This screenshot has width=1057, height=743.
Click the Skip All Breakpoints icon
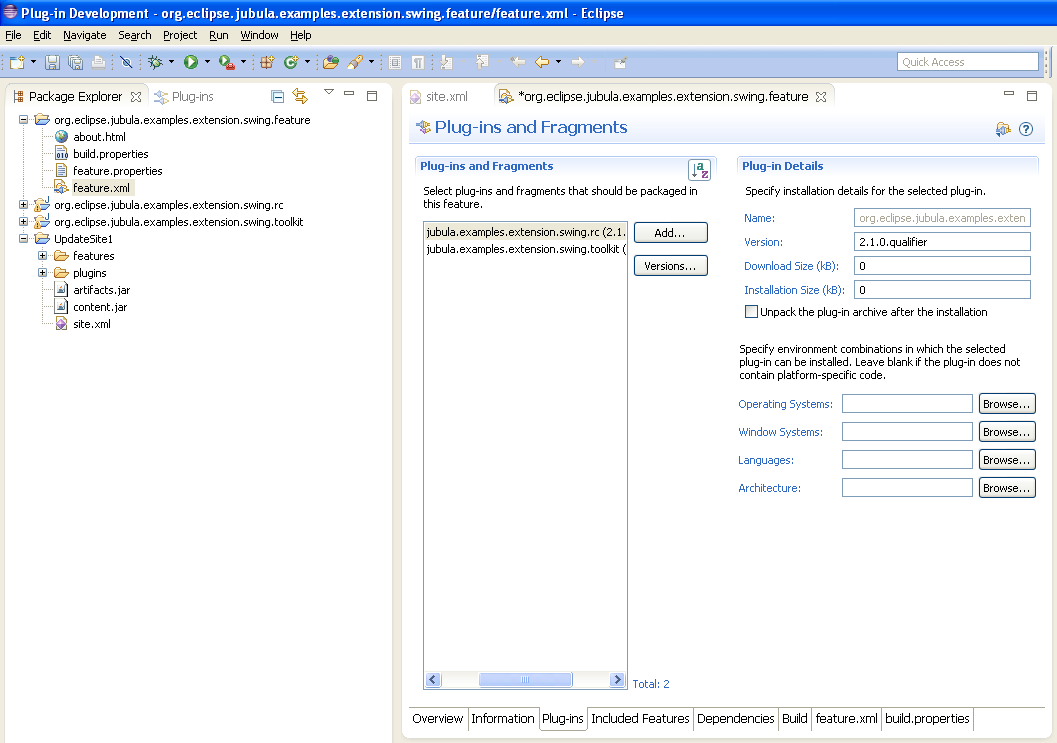click(126, 62)
